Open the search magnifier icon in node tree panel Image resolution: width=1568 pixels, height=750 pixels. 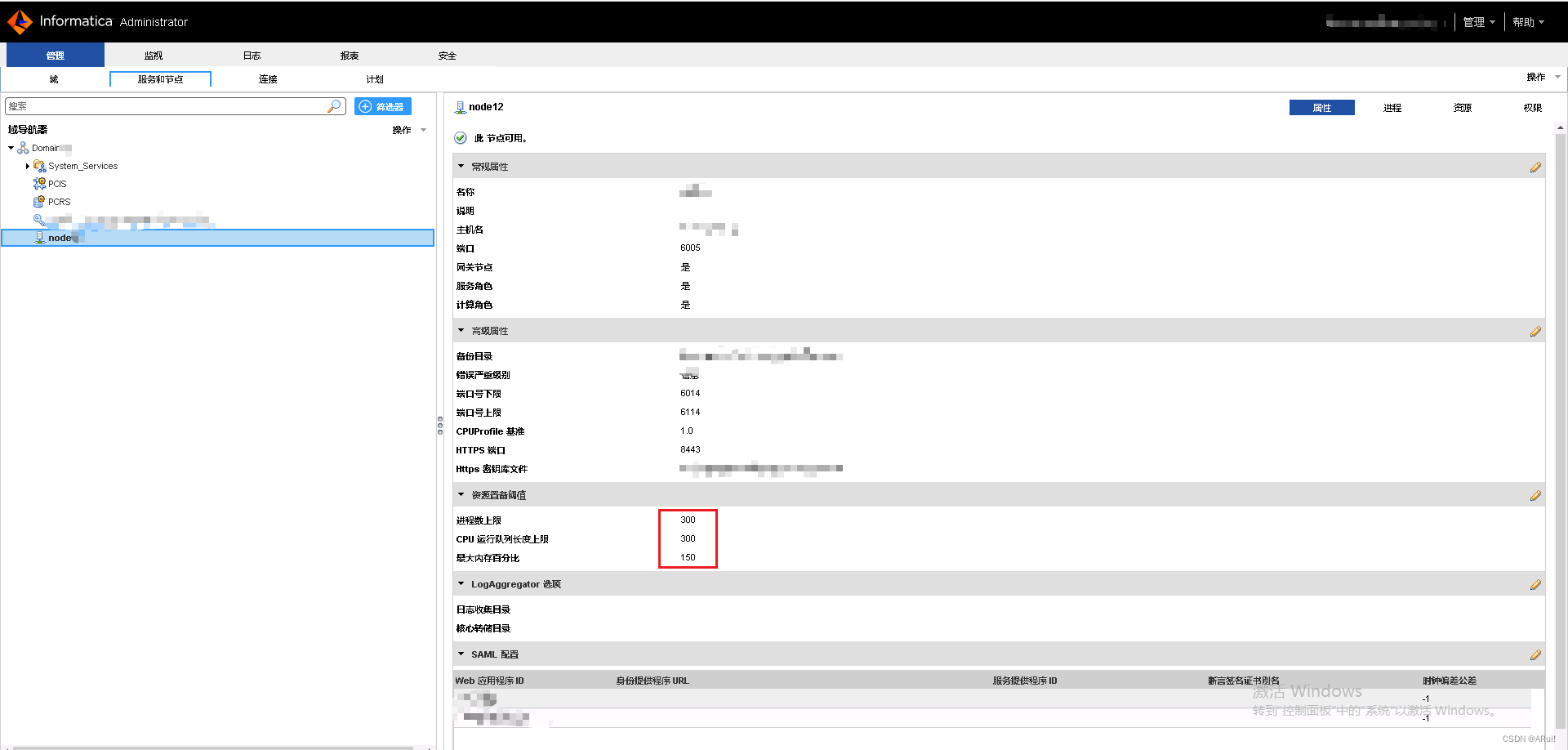click(334, 105)
